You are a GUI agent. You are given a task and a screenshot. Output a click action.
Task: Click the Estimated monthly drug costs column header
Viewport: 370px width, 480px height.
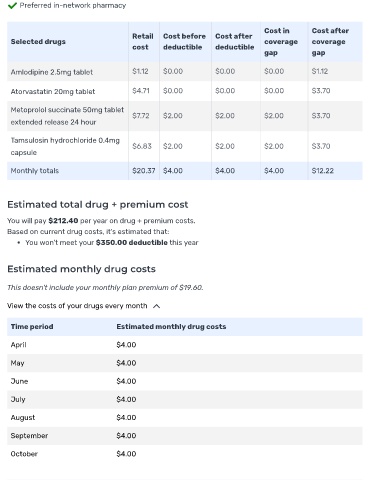click(x=171, y=327)
